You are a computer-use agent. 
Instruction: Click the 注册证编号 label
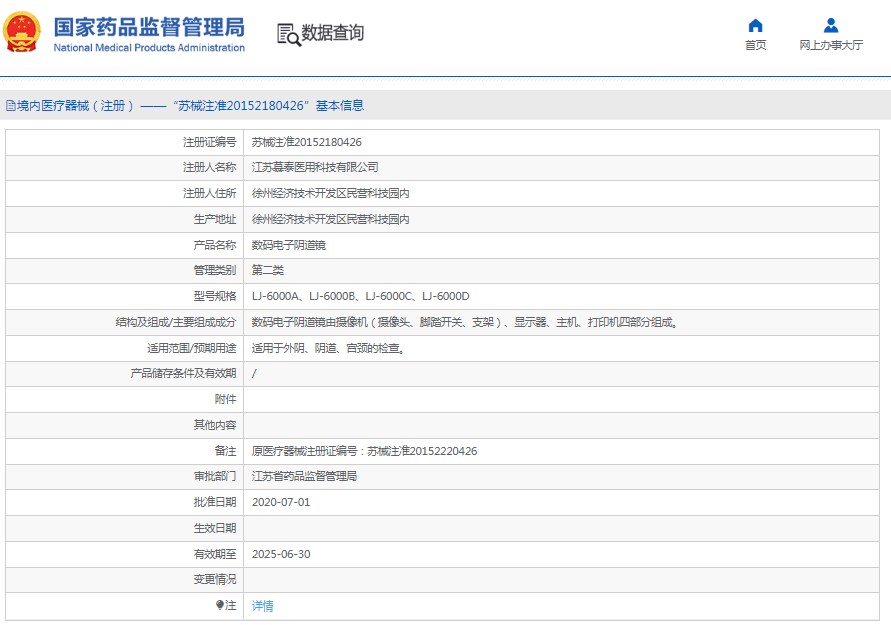[209, 142]
